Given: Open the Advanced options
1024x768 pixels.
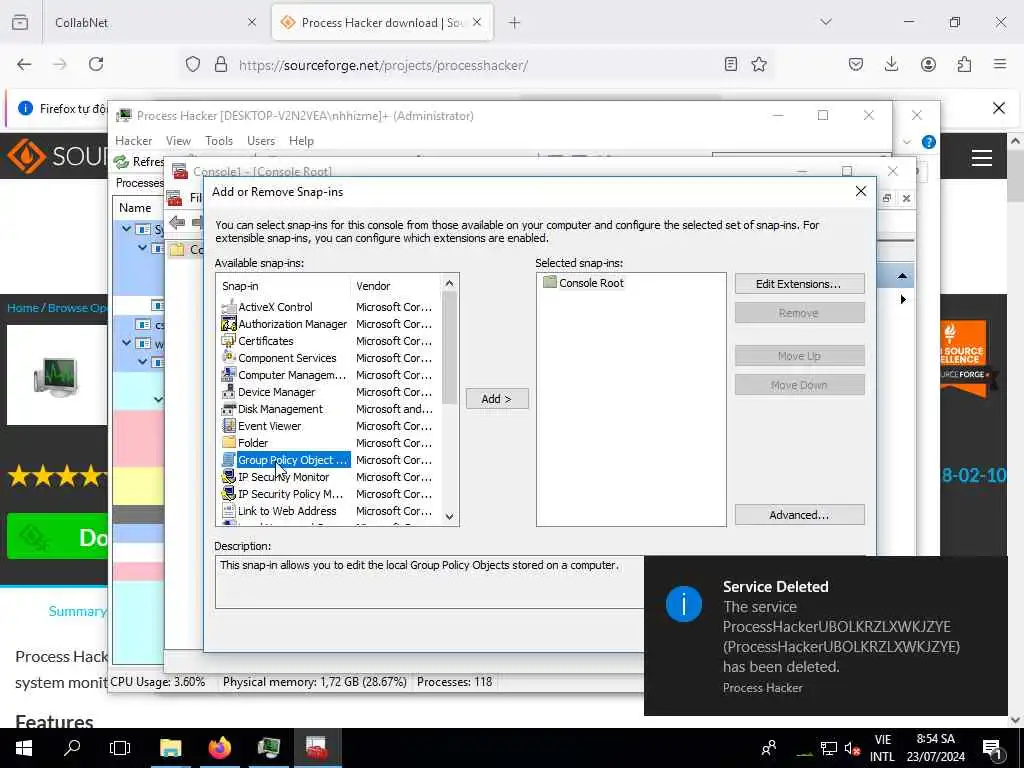Looking at the screenshot, I should coord(799,515).
